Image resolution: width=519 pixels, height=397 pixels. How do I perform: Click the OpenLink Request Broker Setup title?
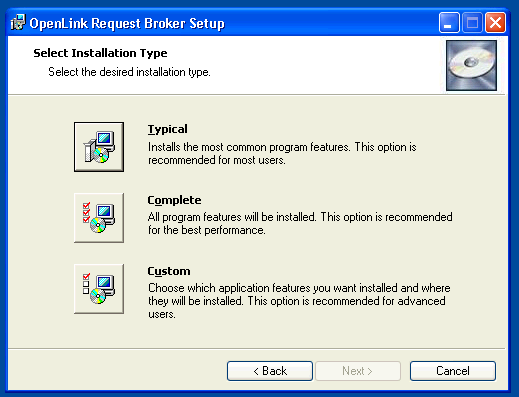127,24
